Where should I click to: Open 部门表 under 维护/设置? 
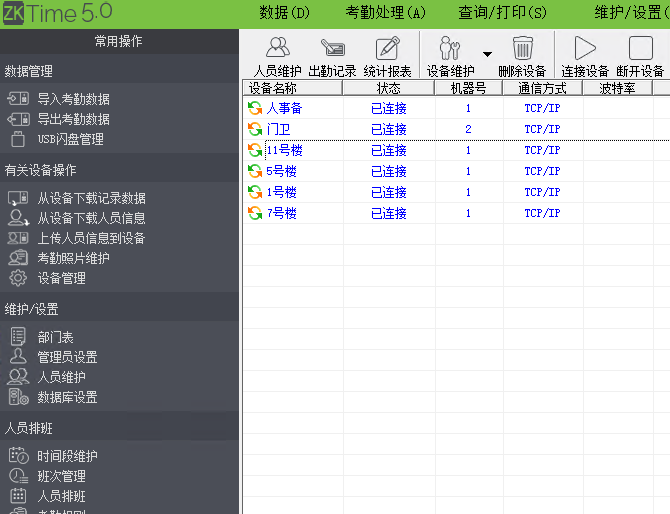pos(55,337)
